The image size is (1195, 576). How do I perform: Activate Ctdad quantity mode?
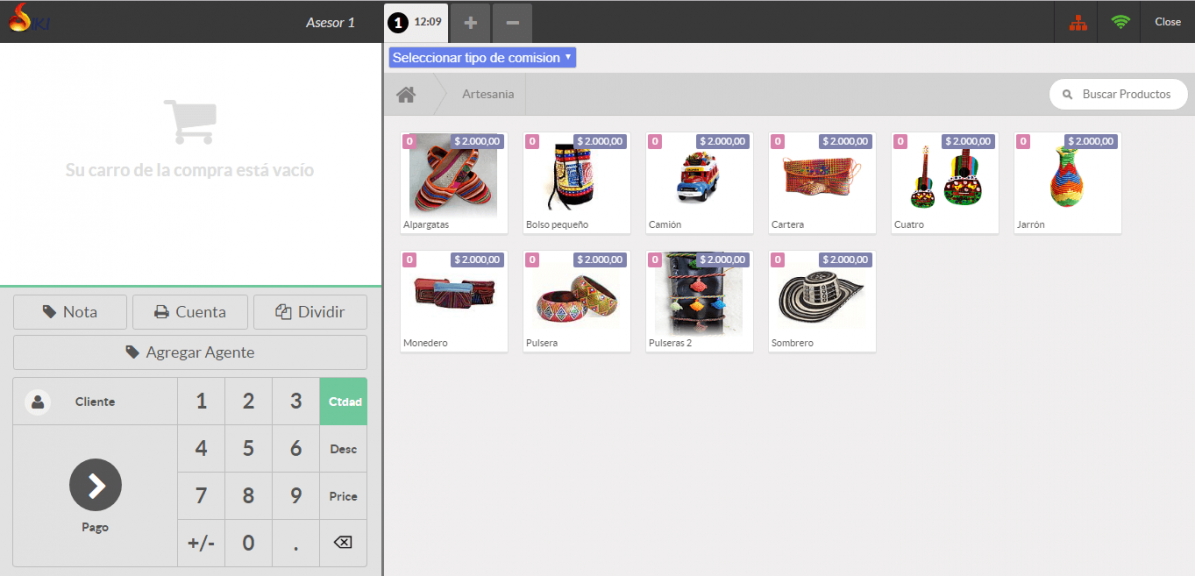coord(343,402)
